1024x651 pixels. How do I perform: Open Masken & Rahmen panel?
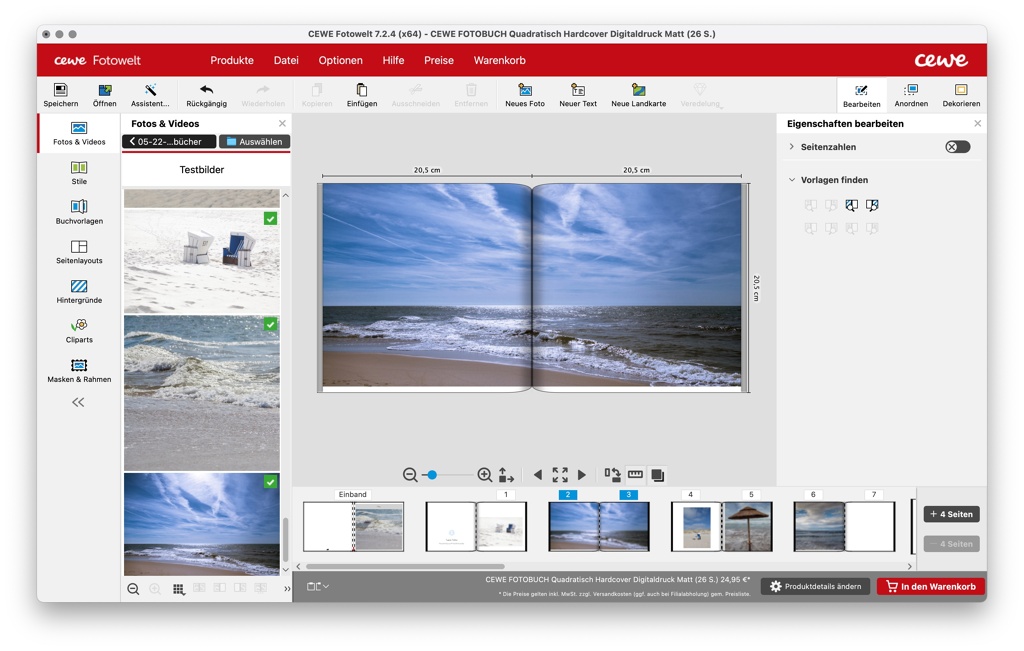(79, 366)
